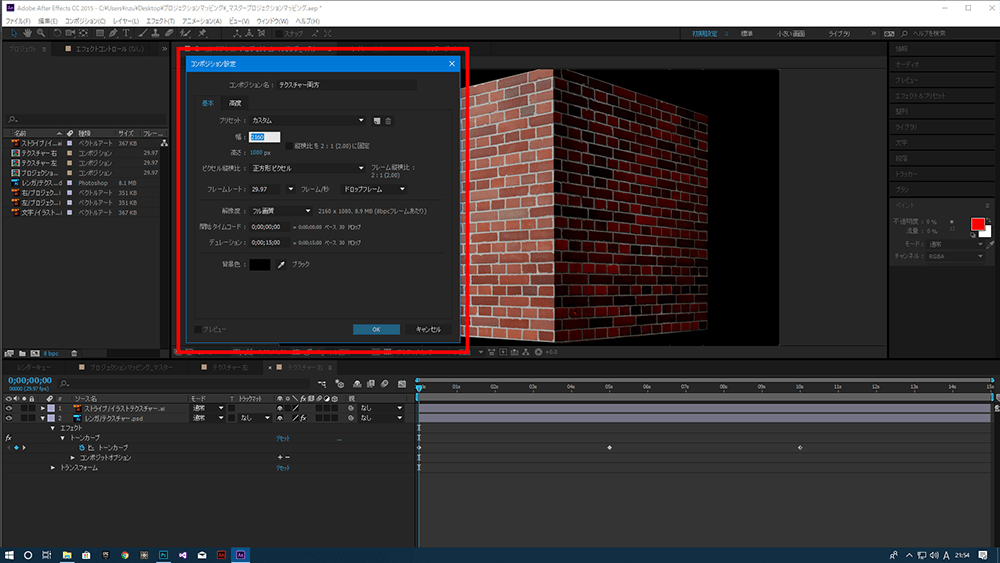The width and height of the screenshot is (1000, 563).
Task: Click the delete preset trash icon
Action: click(x=388, y=121)
